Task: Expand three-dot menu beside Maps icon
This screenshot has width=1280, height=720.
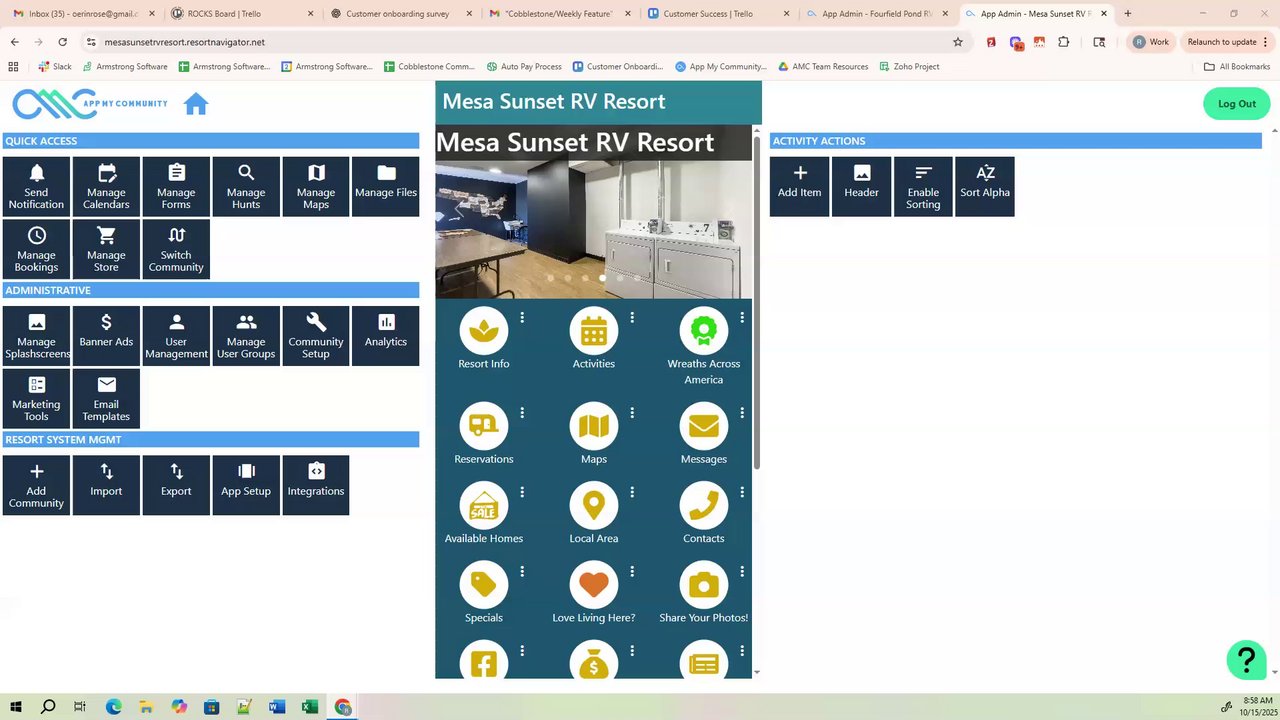Action: tap(632, 413)
